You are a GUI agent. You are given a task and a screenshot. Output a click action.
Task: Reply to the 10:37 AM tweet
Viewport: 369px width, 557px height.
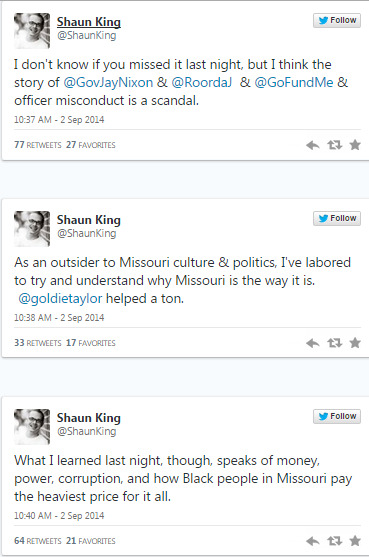click(x=313, y=145)
